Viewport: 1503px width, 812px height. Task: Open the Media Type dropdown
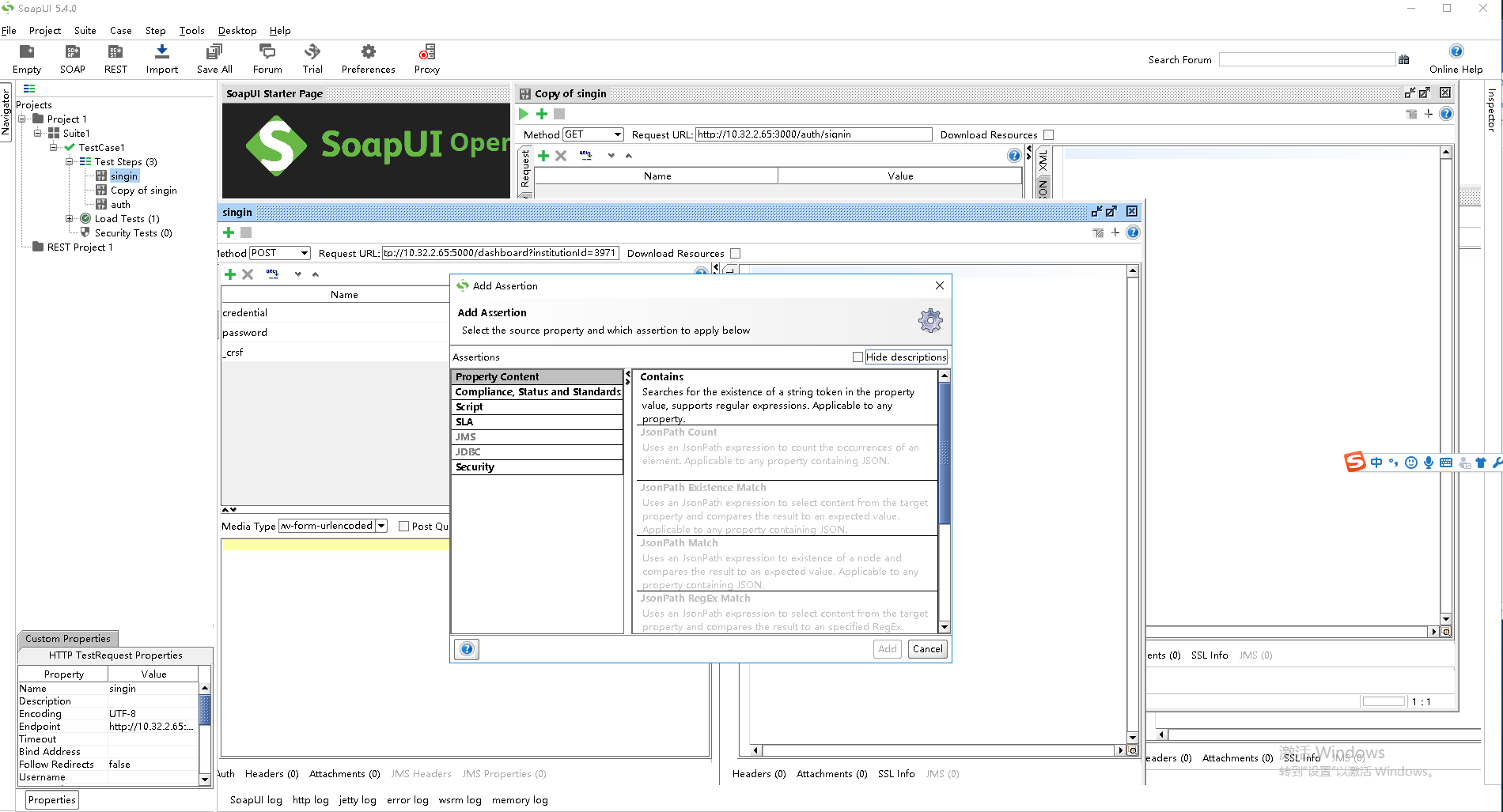381,526
